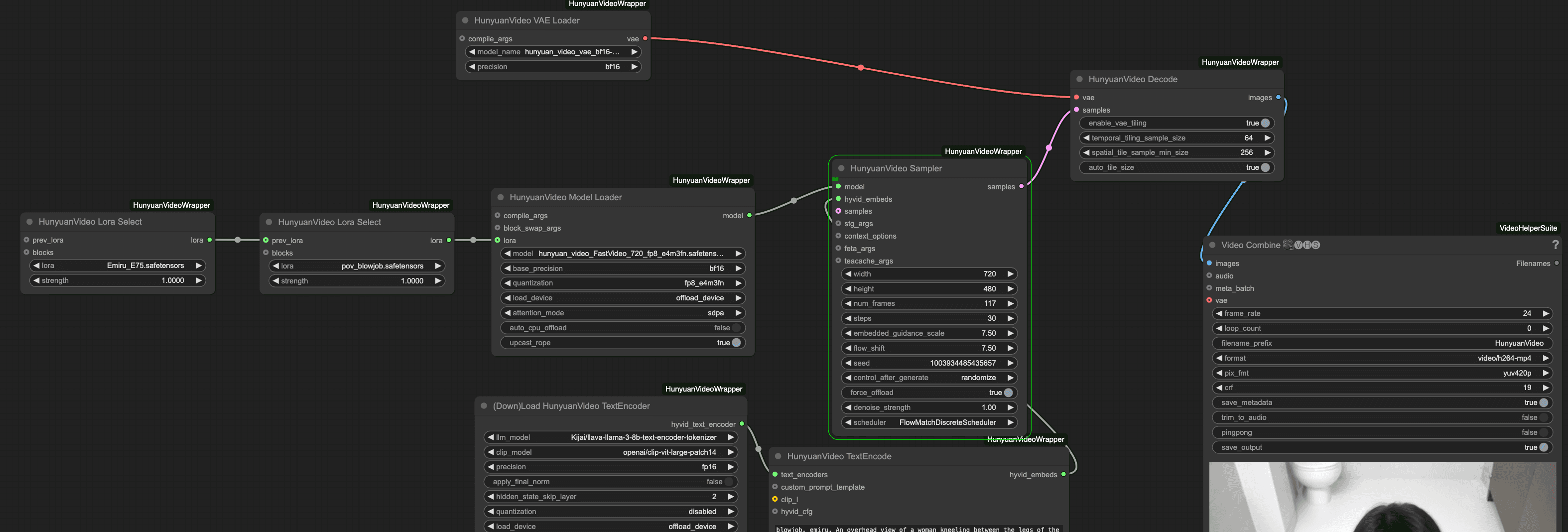Click the block_swap_args input port on Model Loader
1568x532 pixels.
coord(497,228)
